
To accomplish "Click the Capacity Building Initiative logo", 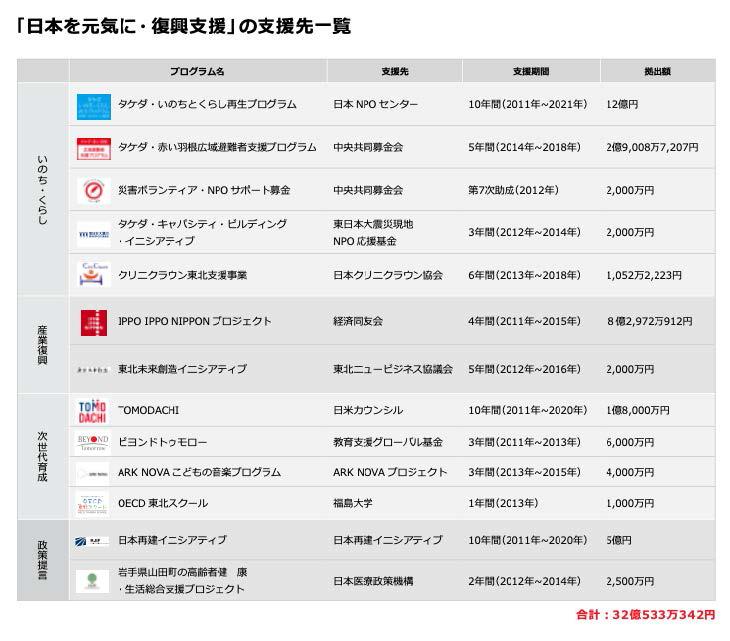I will pyautogui.click(x=94, y=235).
